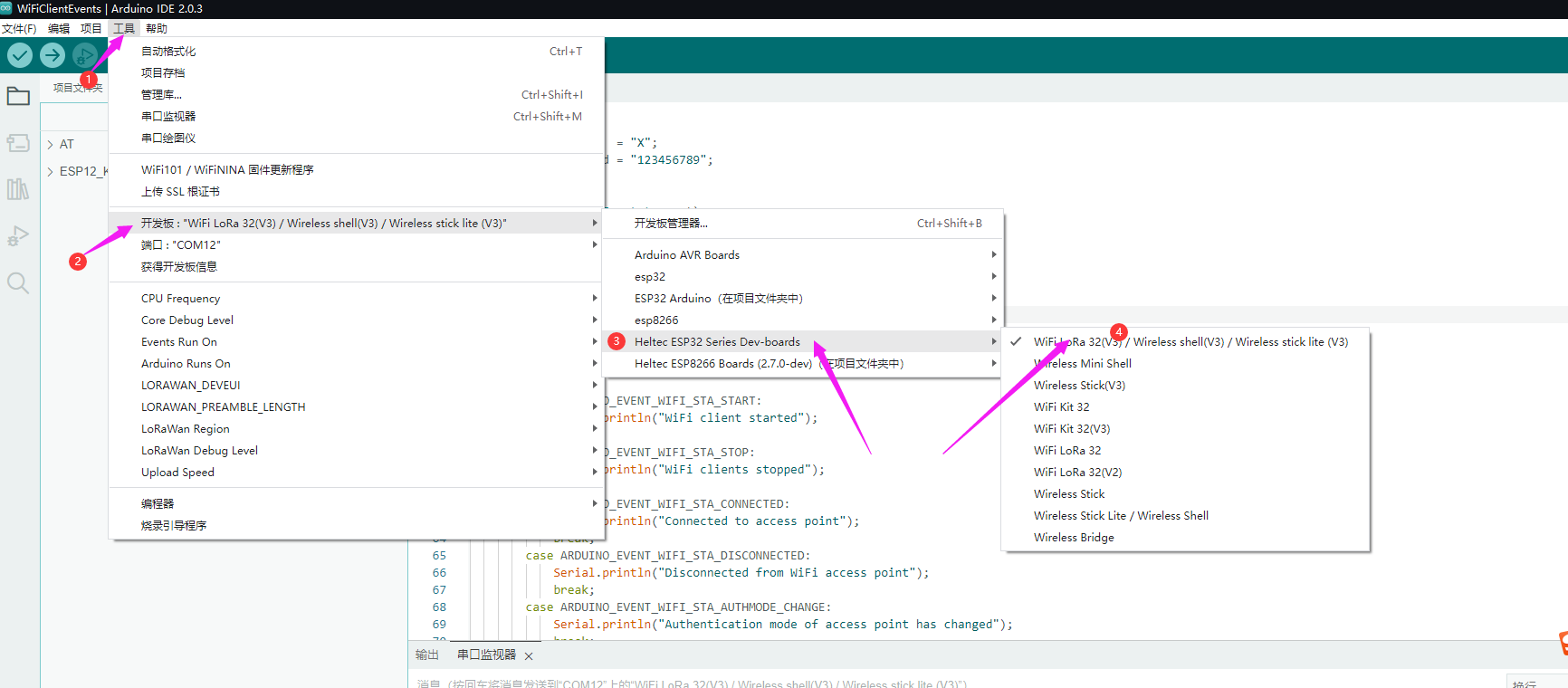
Task: Open the 工具 menu
Action: (124, 29)
